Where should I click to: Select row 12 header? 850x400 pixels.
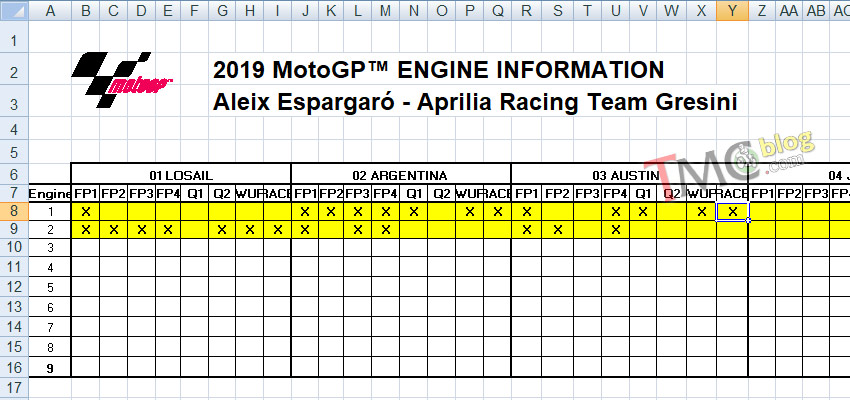(x=14, y=287)
